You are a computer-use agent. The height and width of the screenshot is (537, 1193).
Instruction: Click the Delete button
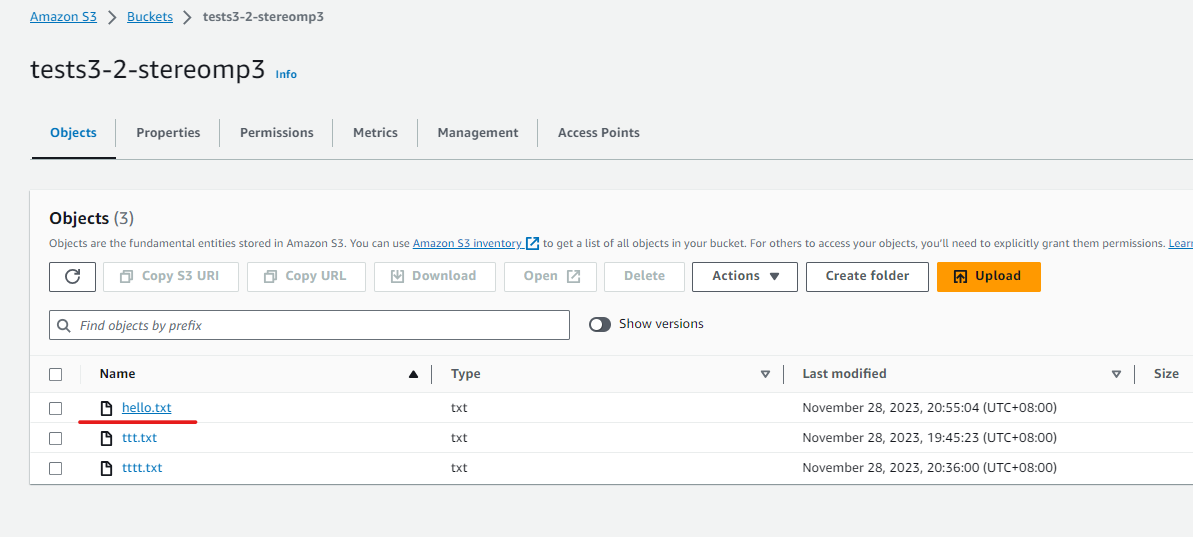tap(644, 276)
